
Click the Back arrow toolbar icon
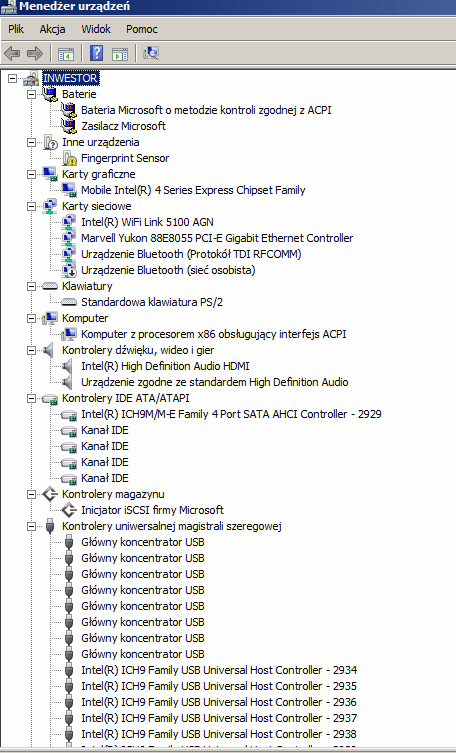12,53
